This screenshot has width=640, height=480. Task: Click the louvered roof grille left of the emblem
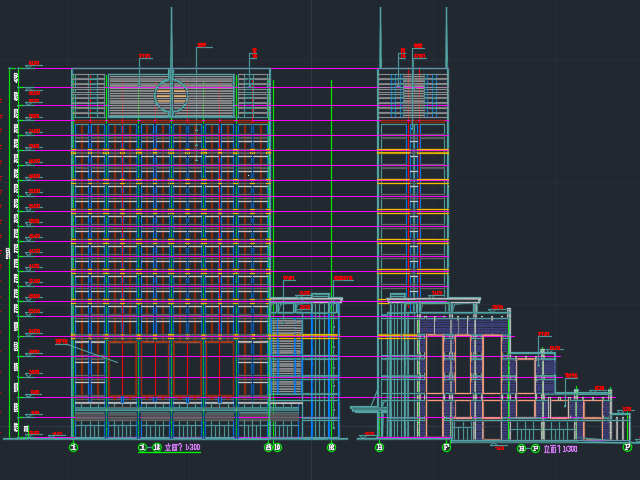89,96
